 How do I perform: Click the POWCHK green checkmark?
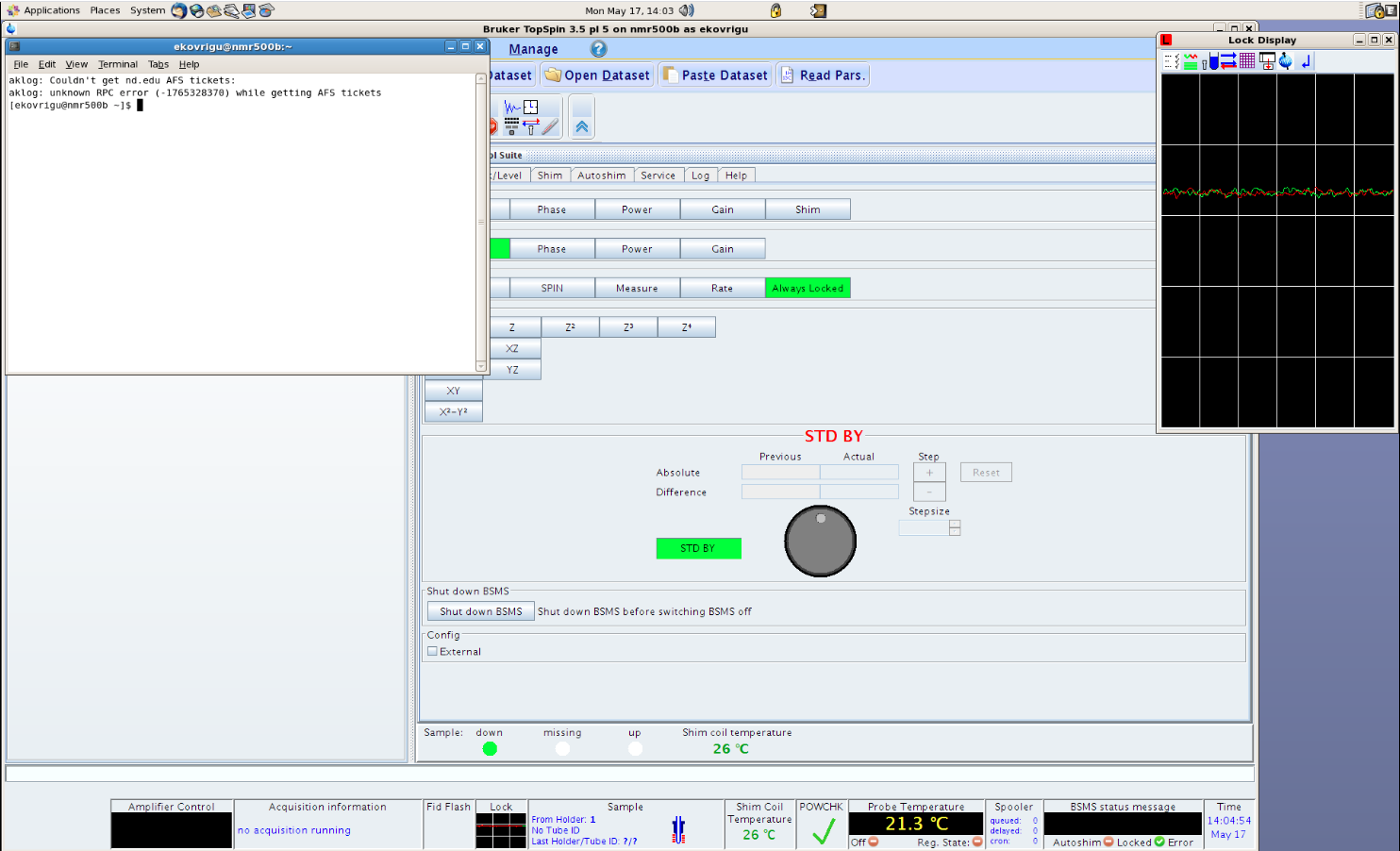(x=824, y=831)
